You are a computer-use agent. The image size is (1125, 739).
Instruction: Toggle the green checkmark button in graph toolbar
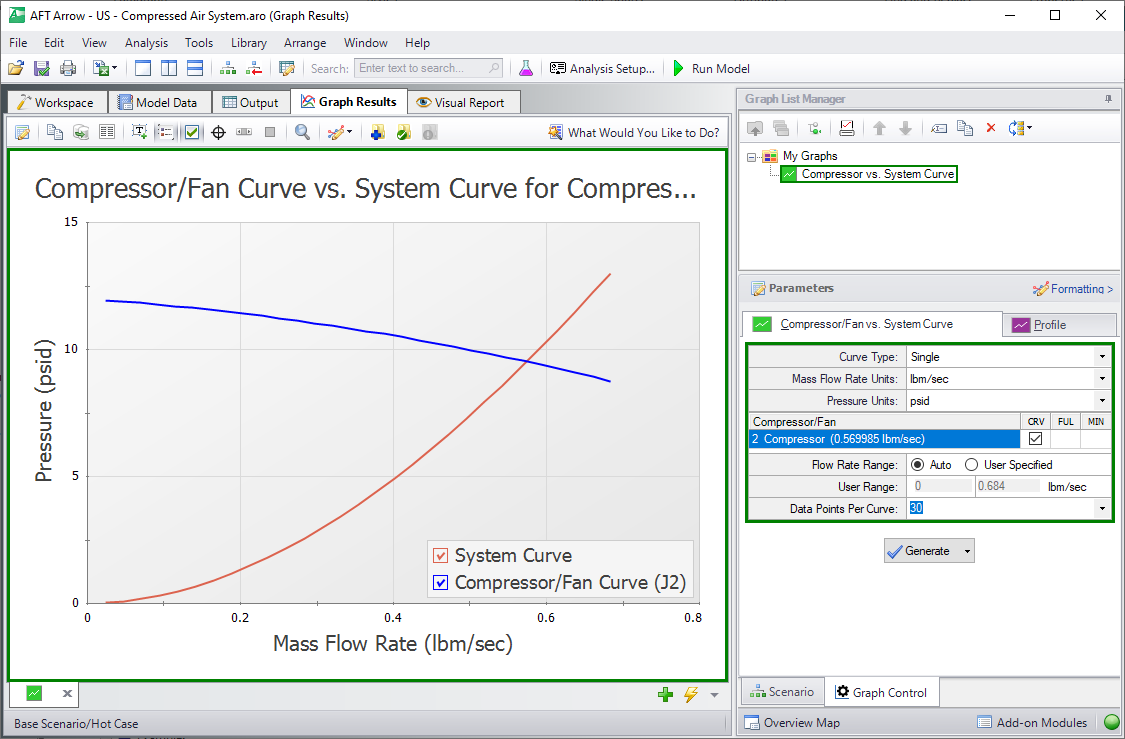(192, 133)
